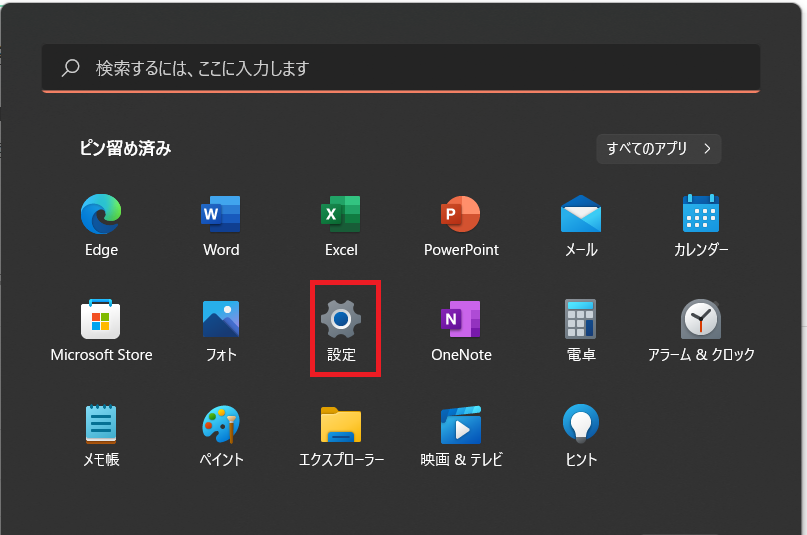
Task: Open the カレンダー calendar app
Action: tap(701, 225)
